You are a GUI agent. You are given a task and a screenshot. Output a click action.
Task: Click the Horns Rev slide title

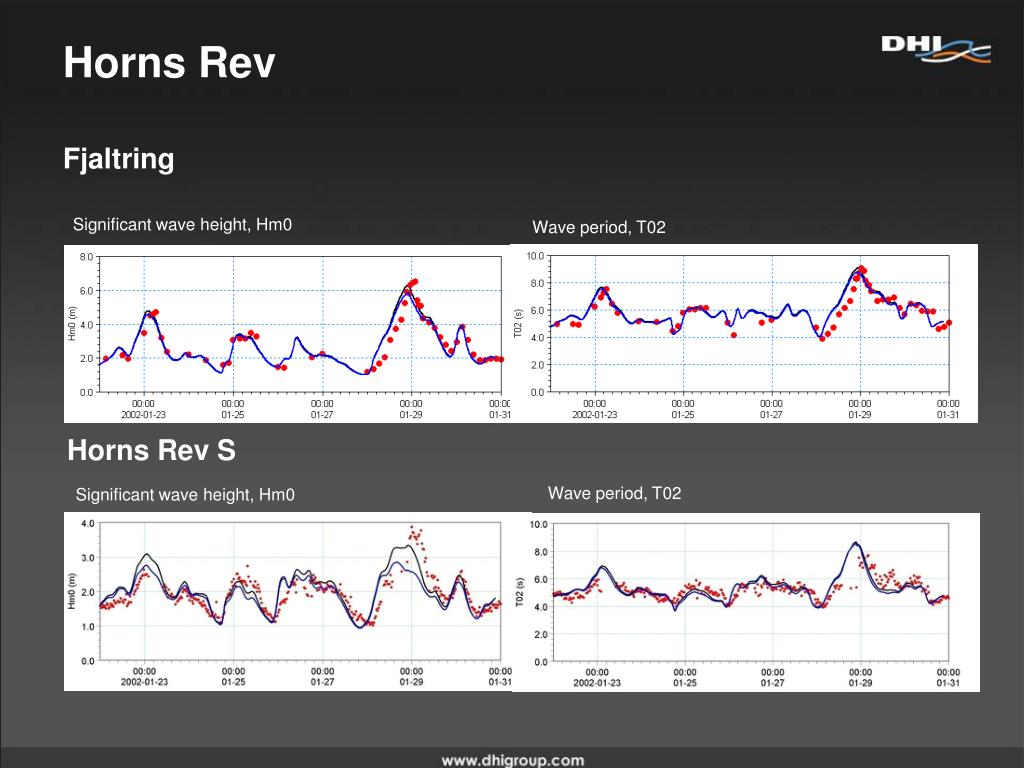point(169,63)
